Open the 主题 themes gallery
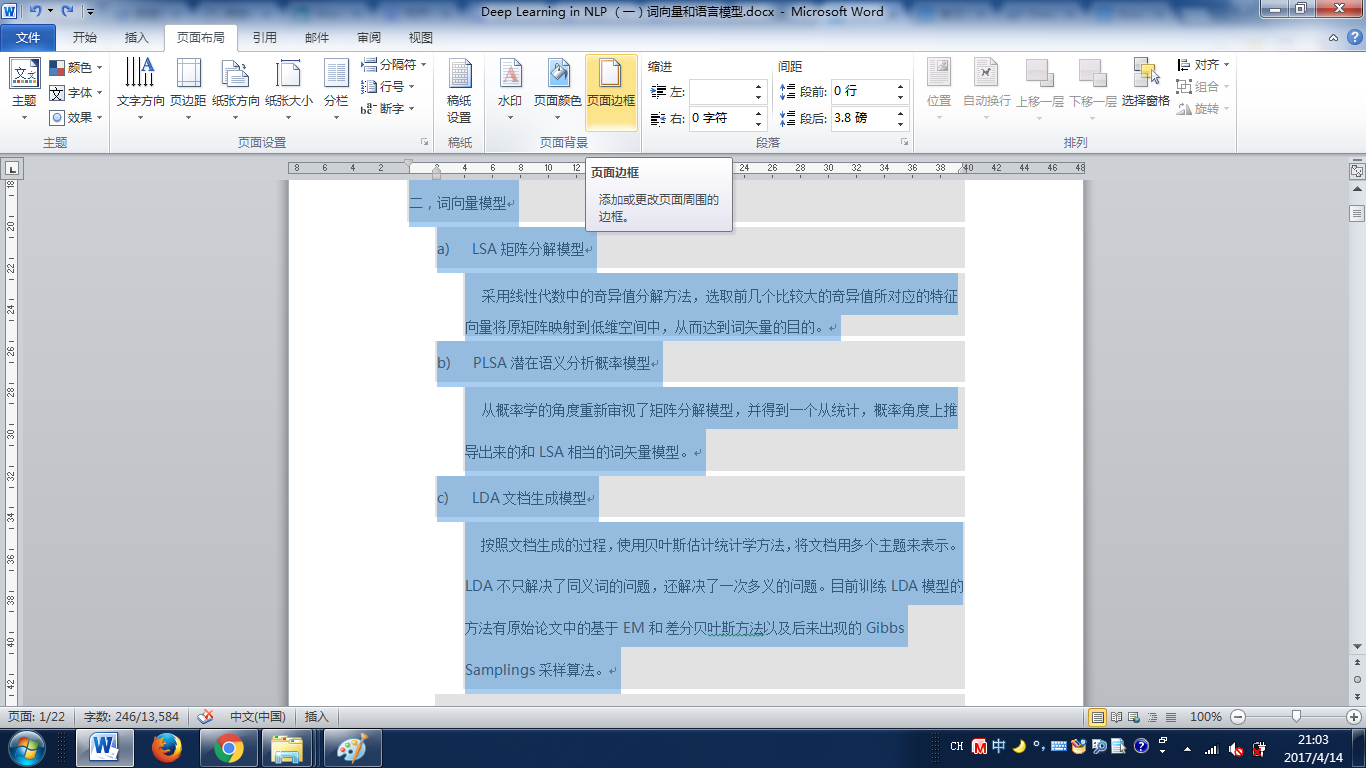This screenshot has height=768, width=1366. [24, 88]
